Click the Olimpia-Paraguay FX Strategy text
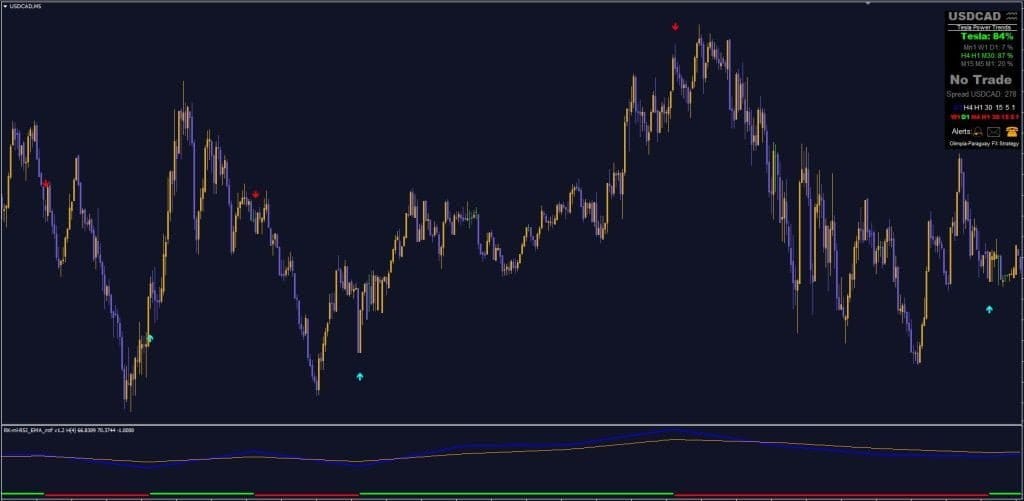Screen dimensions: 1024x501 tap(983, 144)
